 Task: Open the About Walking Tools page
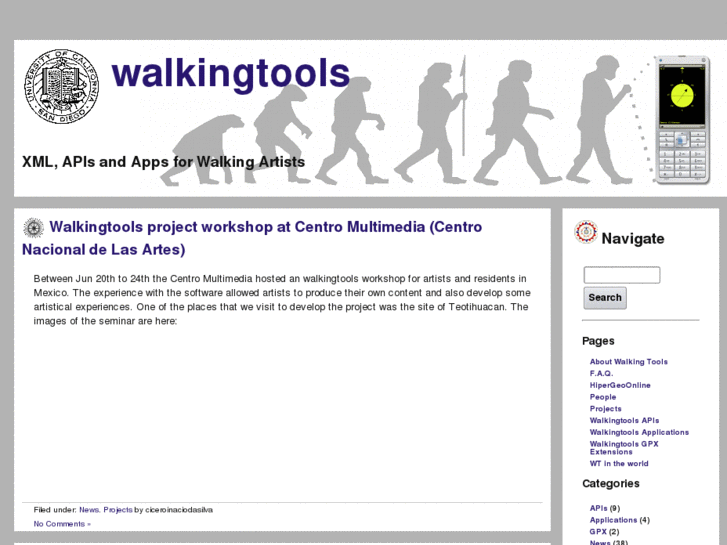(x=629, y=362)
